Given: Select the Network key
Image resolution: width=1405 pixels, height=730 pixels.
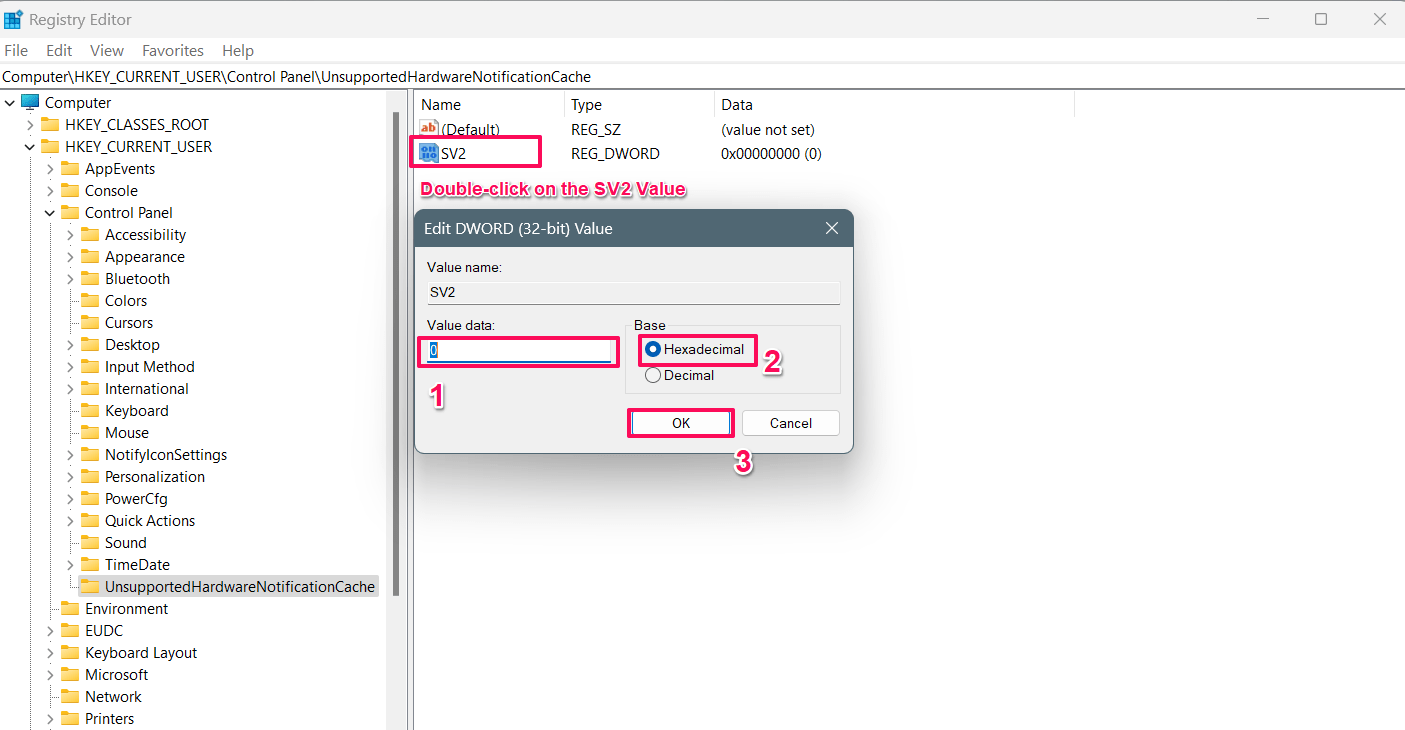Looking at the screenshot, I should pos(113,697).
